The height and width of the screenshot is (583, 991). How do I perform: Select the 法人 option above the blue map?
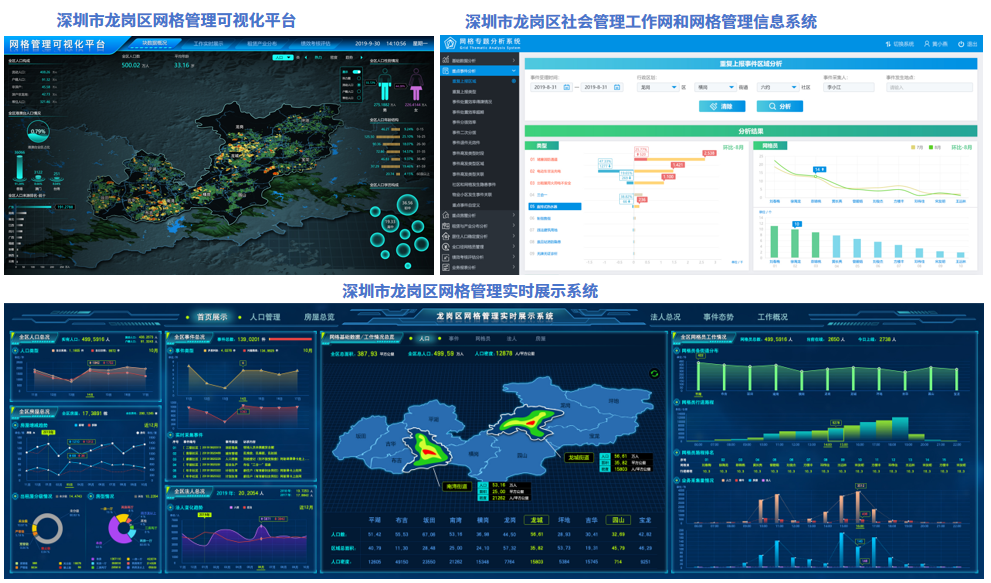tap(511, 339)
